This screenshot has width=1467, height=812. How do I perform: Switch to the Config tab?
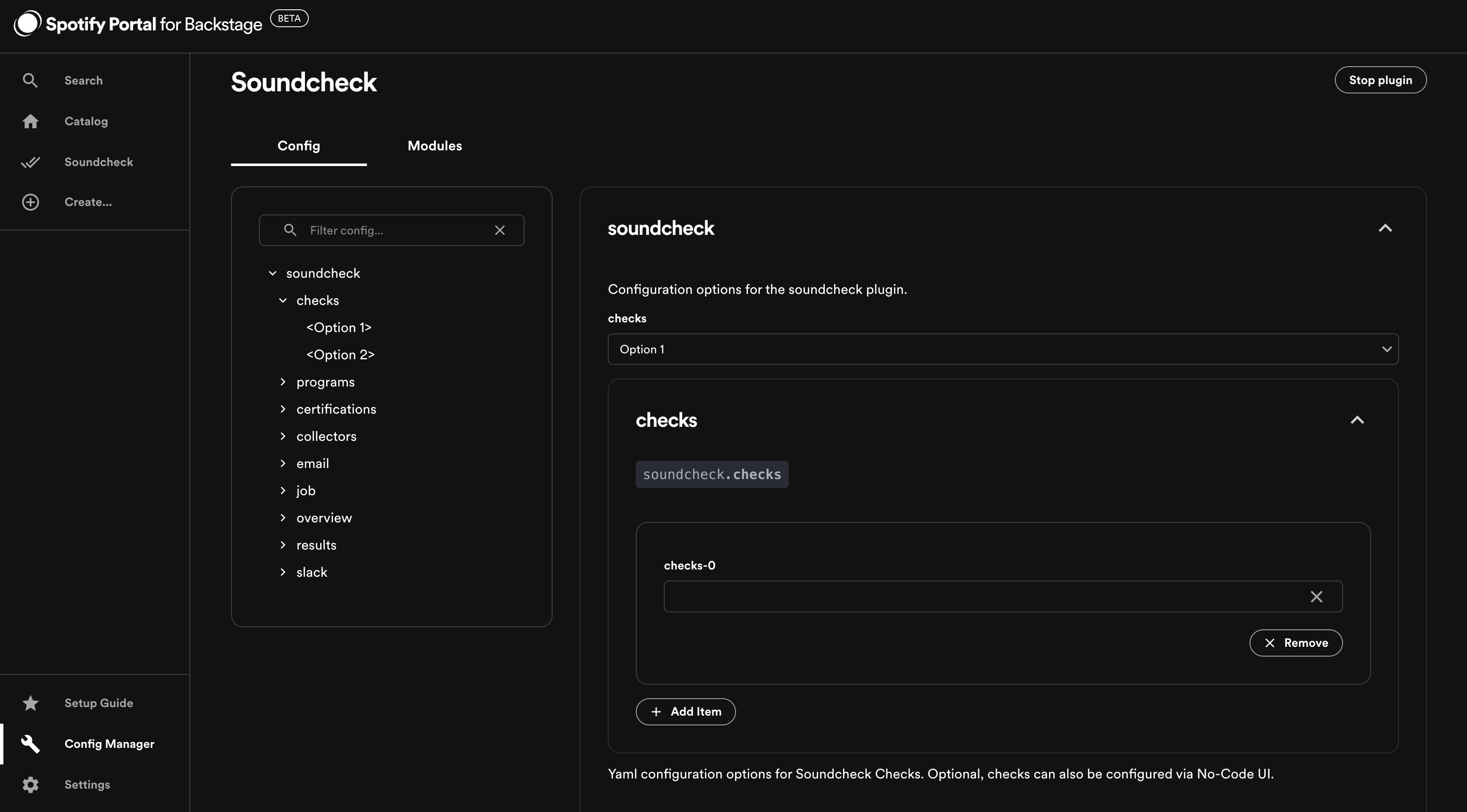pos(299,146)
